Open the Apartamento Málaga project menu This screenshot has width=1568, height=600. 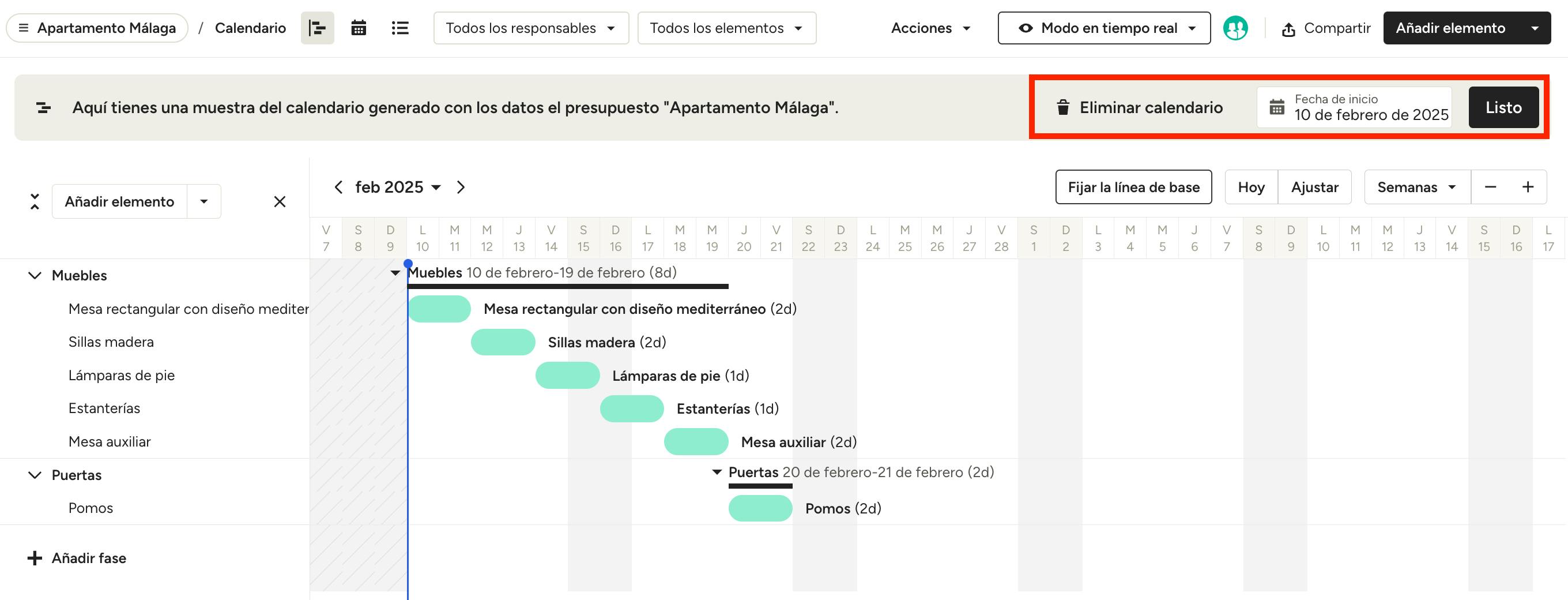(97, 28)
